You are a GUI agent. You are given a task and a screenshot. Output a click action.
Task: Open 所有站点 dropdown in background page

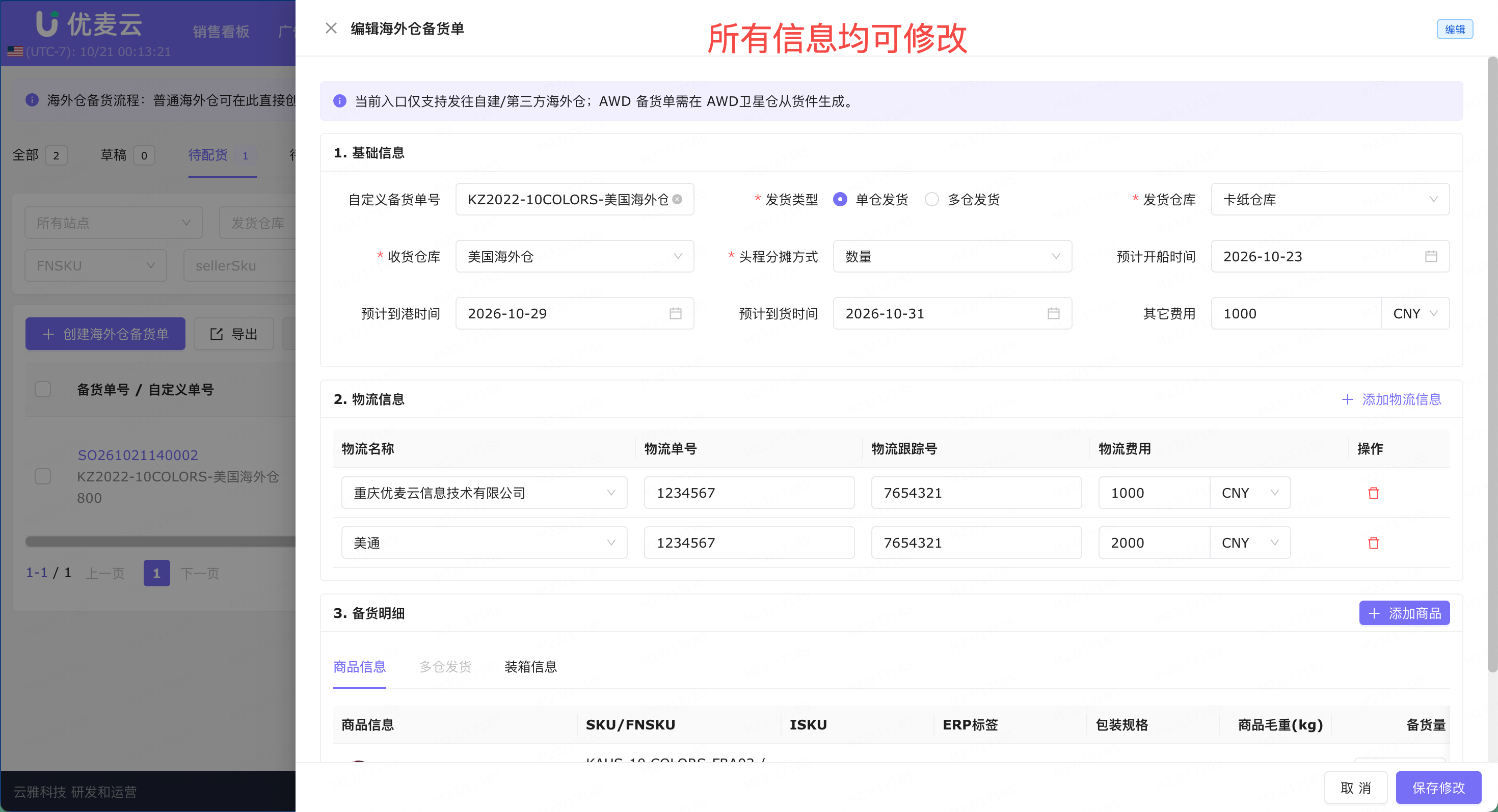pos(114,223)
